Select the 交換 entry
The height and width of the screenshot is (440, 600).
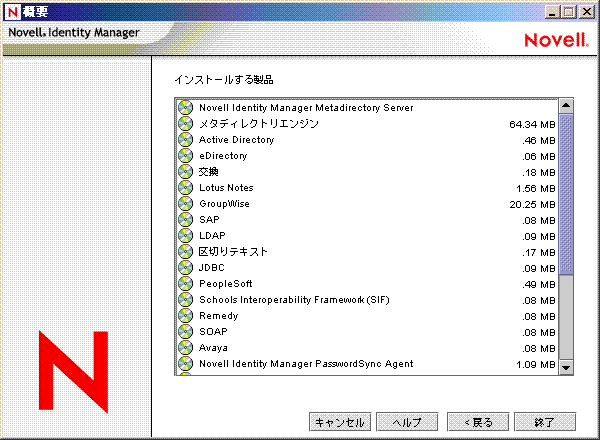(x=367, y=172)
